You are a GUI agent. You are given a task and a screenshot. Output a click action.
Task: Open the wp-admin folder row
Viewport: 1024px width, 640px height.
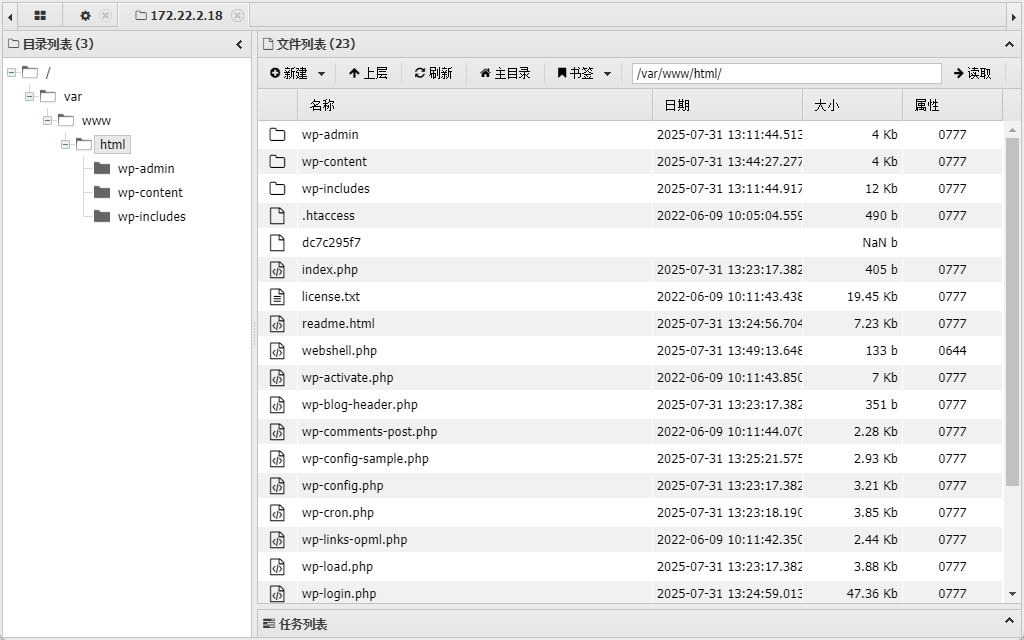tap(630, 135)
